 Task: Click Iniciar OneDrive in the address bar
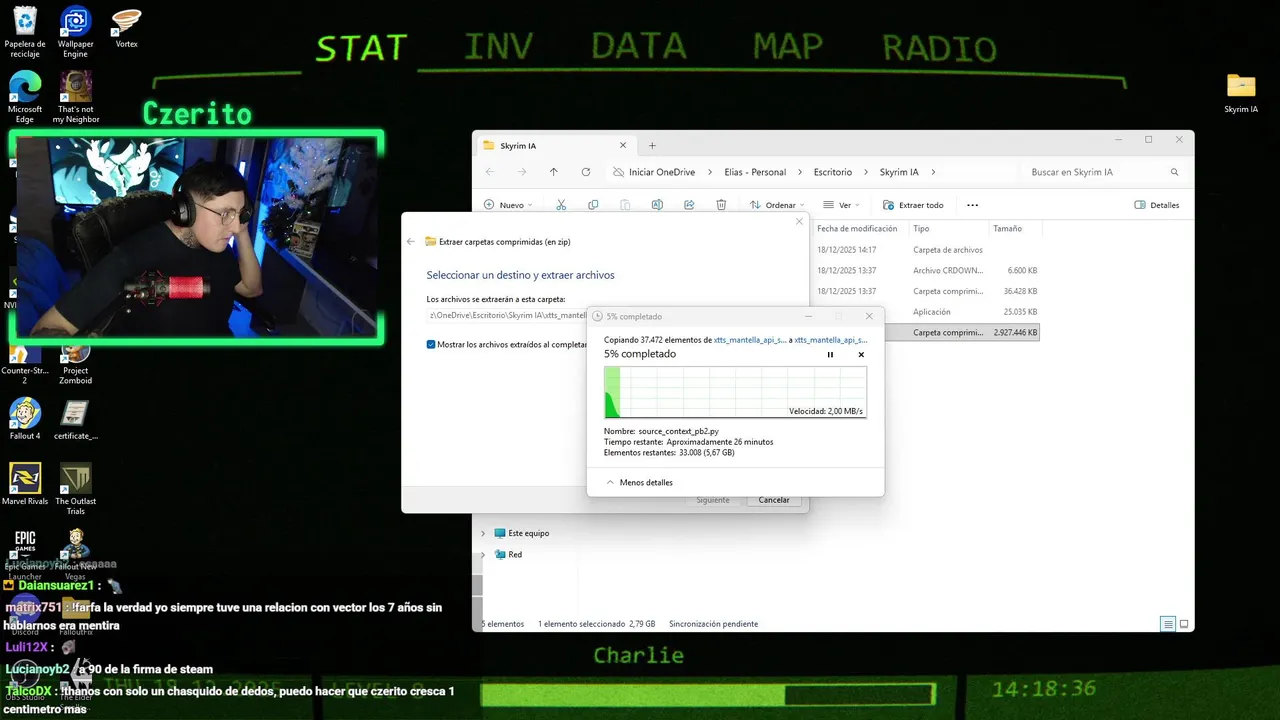662,172
